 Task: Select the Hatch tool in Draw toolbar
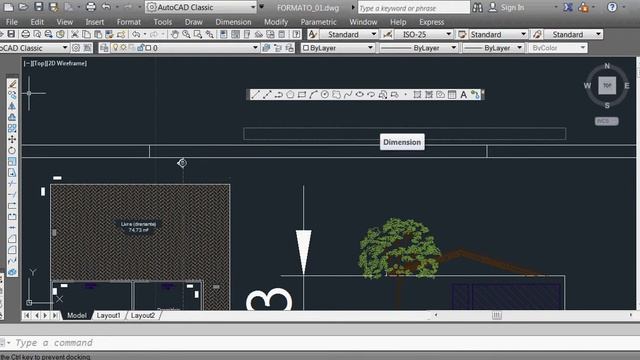coord(417,95)
